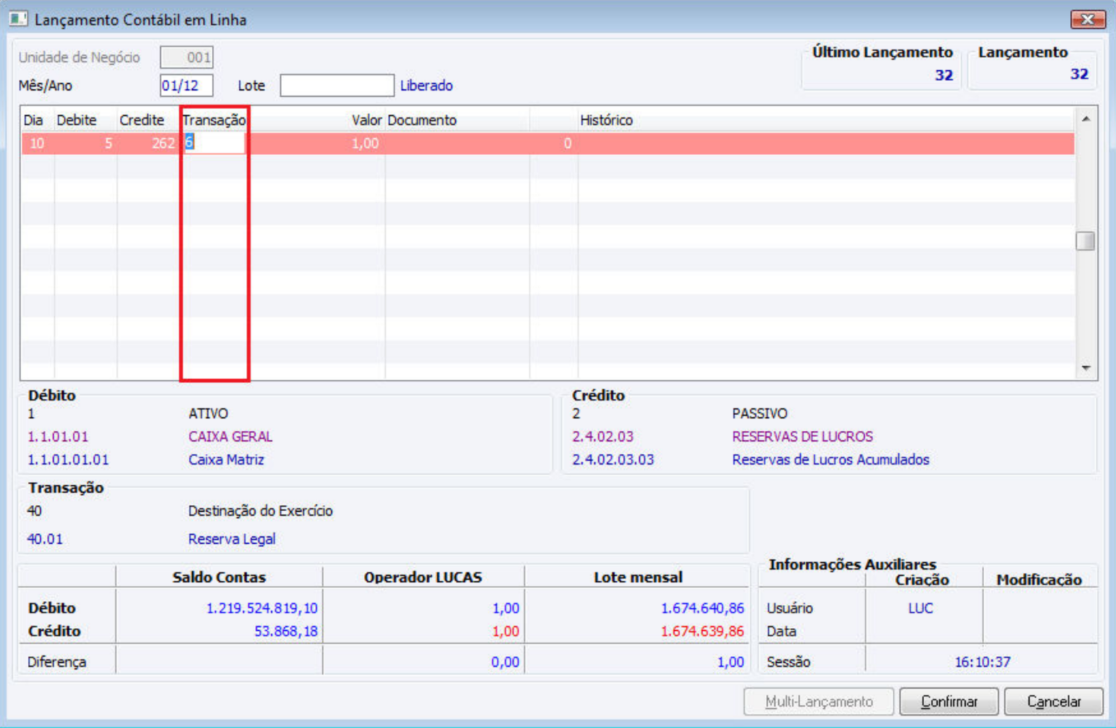Select the Valor column header
Viewport: 1116px width, 728px height.
[x=367, y=120]
